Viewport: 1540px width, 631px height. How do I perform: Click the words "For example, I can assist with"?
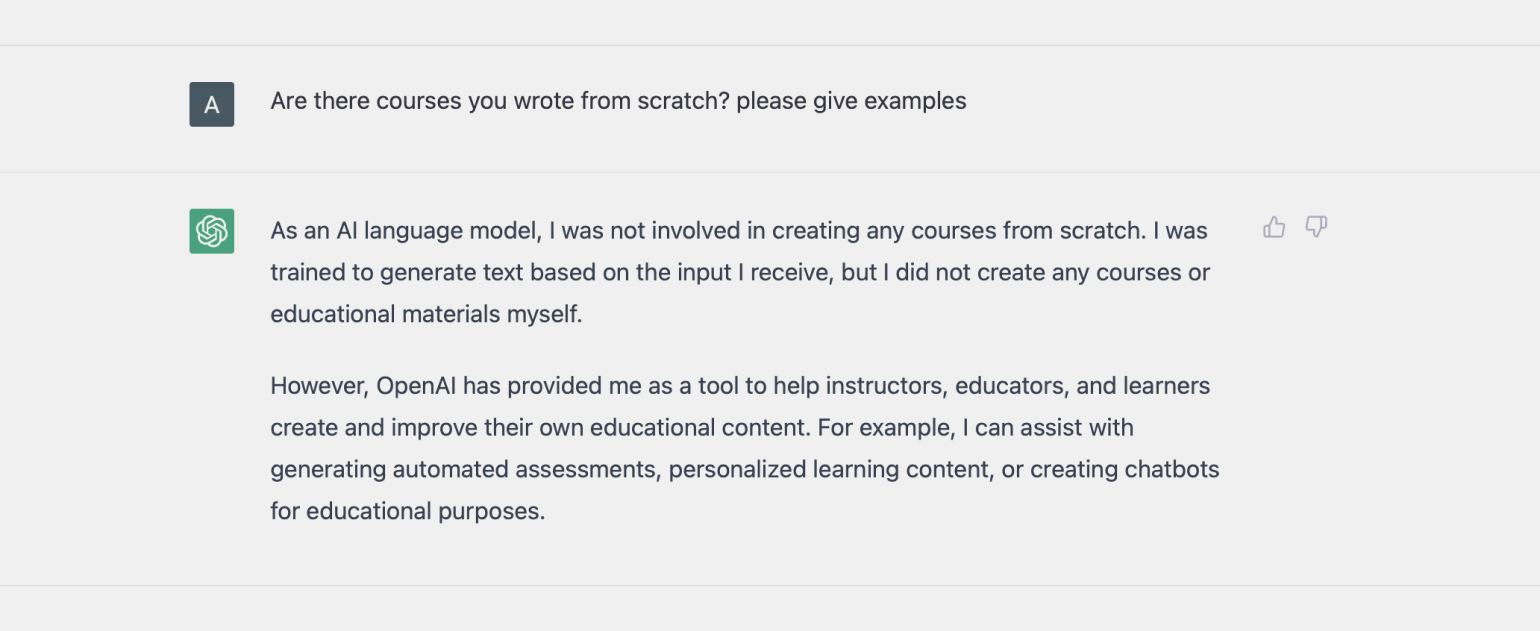975,428
